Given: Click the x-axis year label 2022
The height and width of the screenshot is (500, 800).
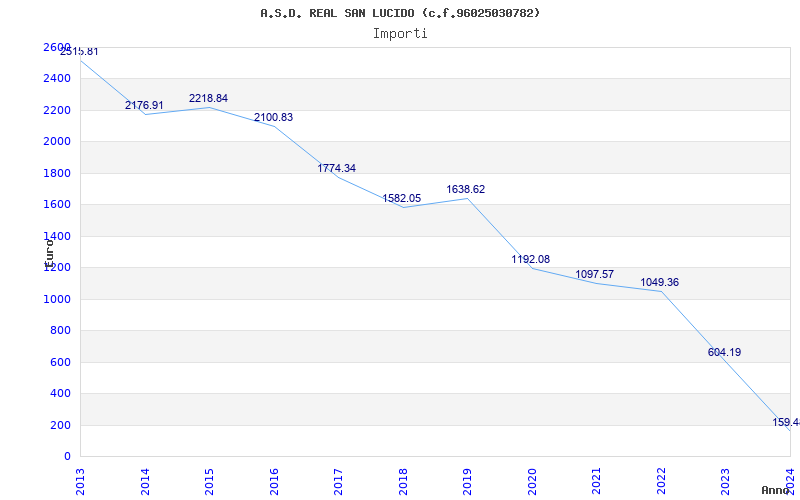Looking at the screenshot, I should coord(661,482).
